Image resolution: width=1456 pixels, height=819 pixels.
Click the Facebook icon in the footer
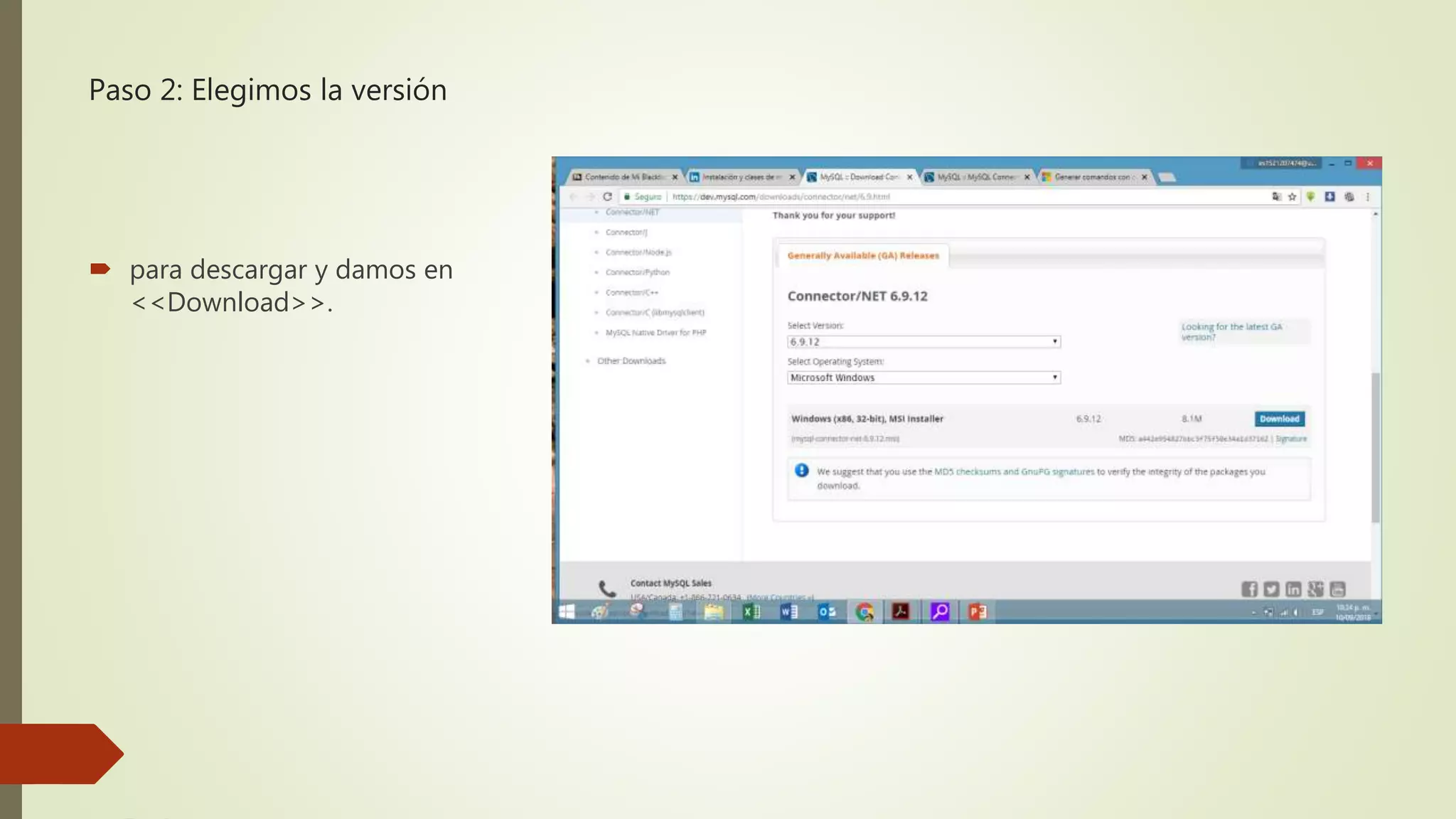click(x=1249, y=589)
